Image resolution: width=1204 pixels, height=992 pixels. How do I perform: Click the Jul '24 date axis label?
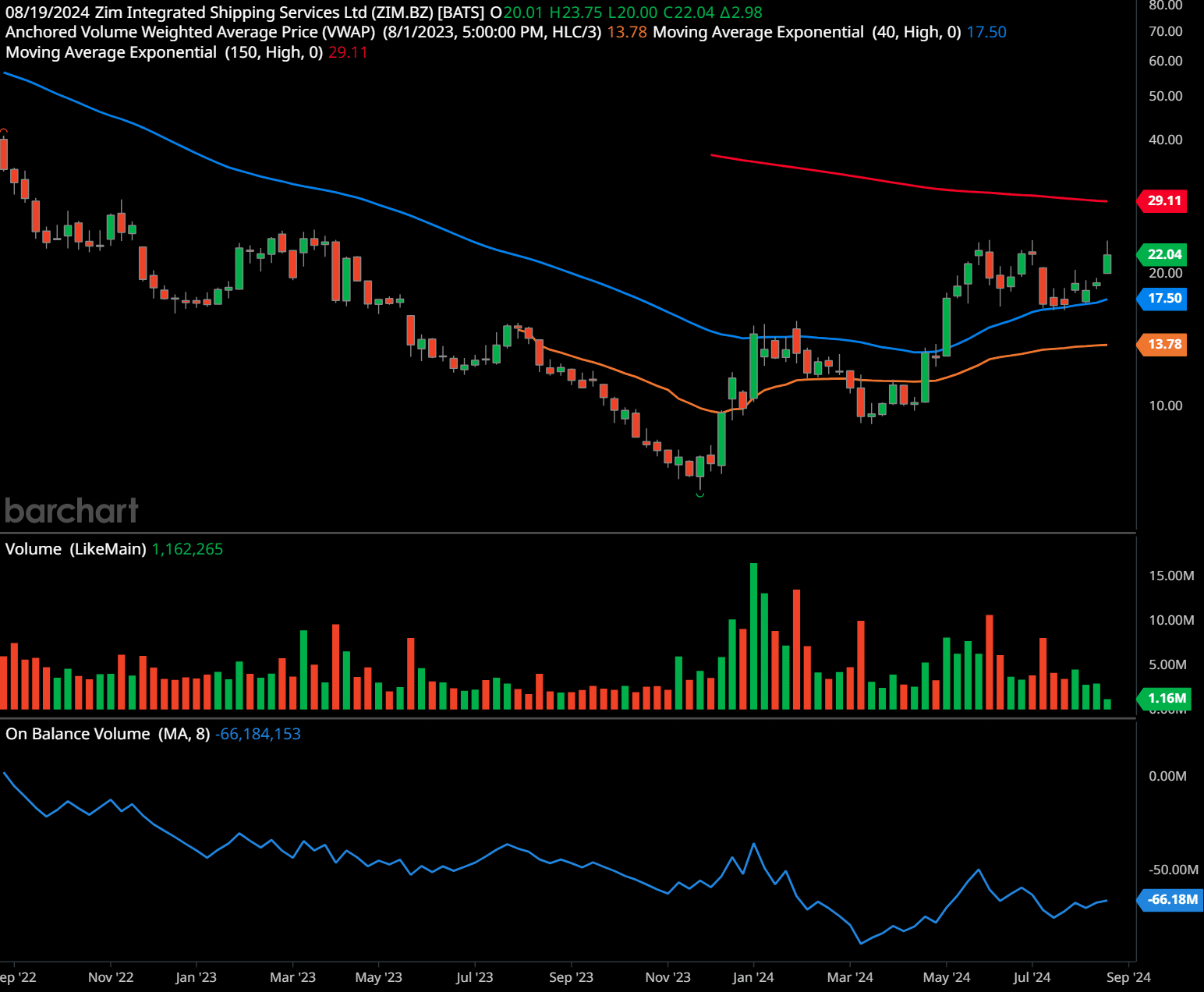(1032, 977)
